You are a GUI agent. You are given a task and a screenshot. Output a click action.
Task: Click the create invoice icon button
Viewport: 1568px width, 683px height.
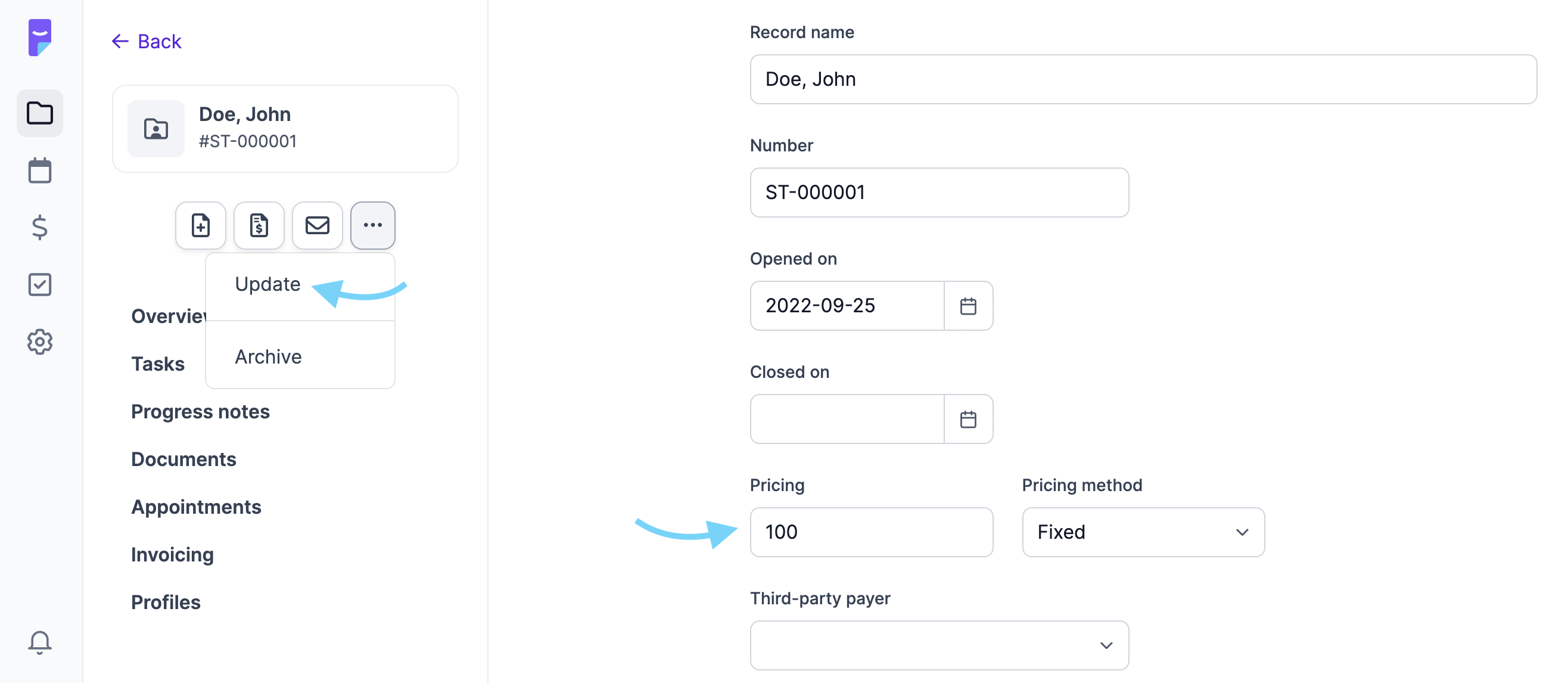pyautogui.click(x=259, y=225)
